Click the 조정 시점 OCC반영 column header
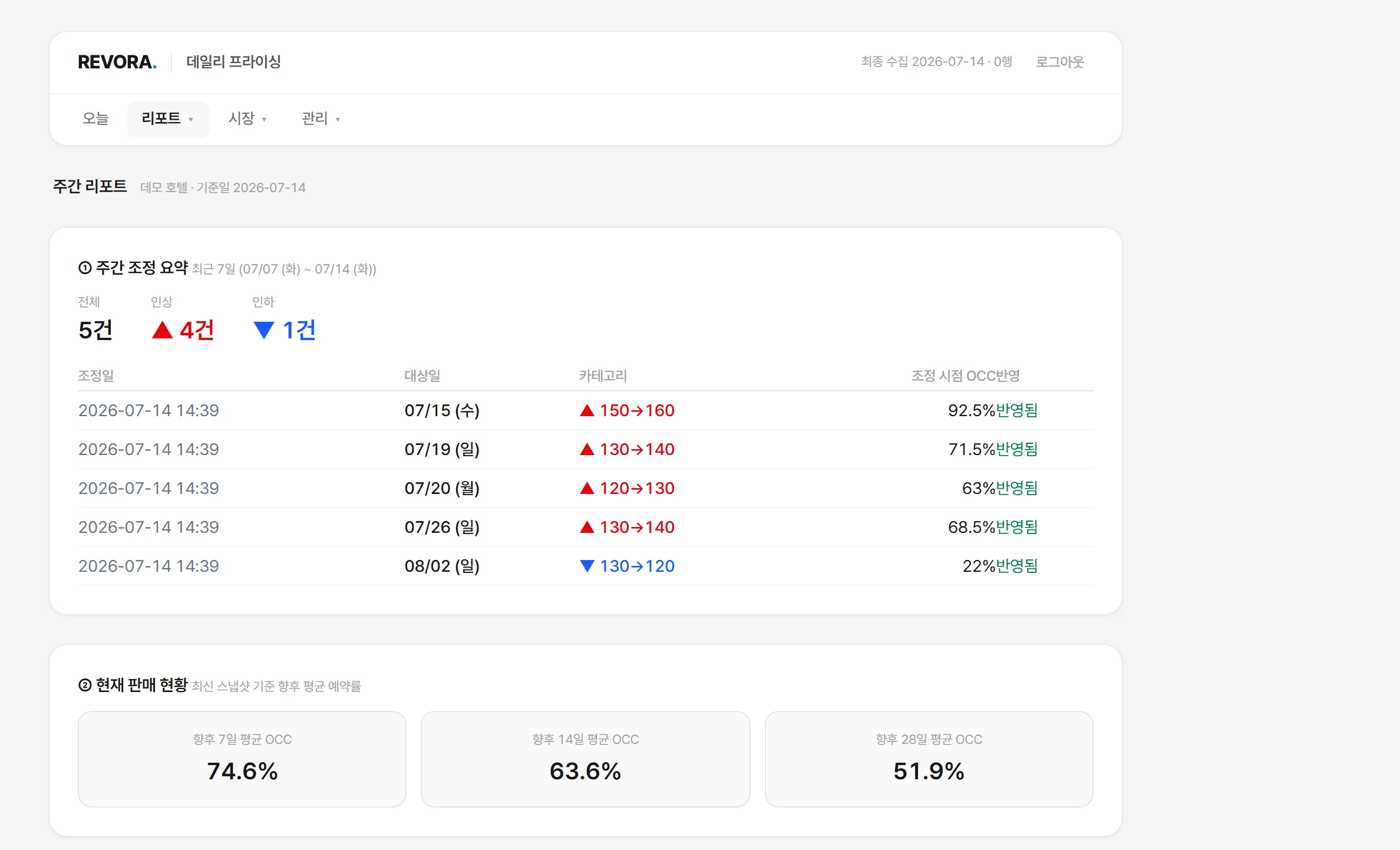 point(965,375)
